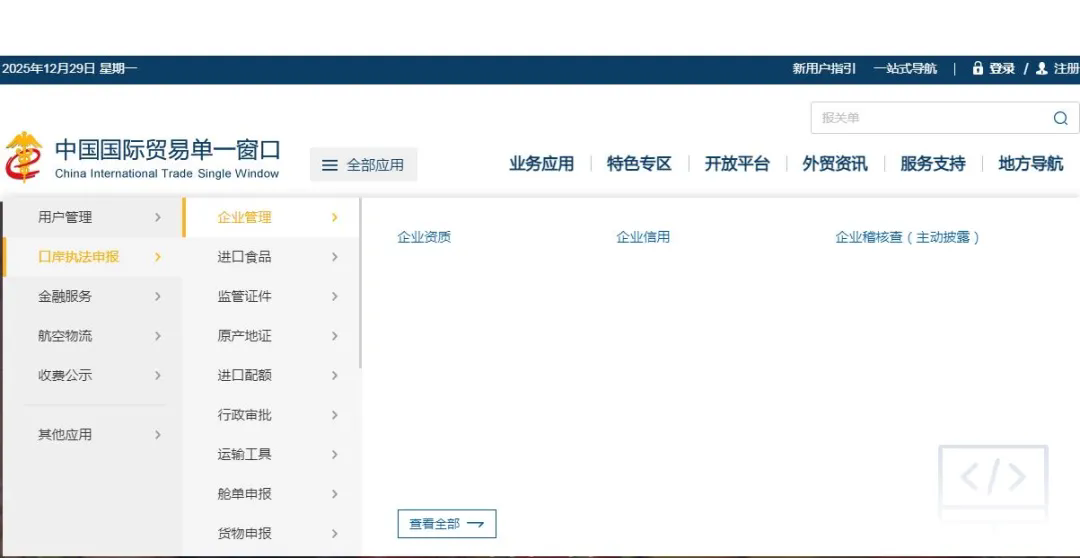This screenshot has width=1080, height=558.
Task: Open the 全部应用 hamburger menu
Action: tap(328, 165)
